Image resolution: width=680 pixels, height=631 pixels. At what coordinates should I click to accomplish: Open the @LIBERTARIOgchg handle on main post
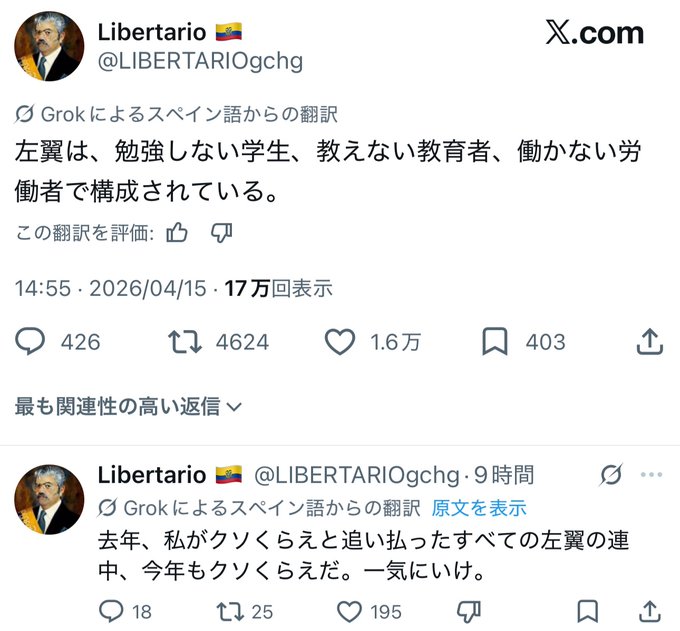[200, 62]
